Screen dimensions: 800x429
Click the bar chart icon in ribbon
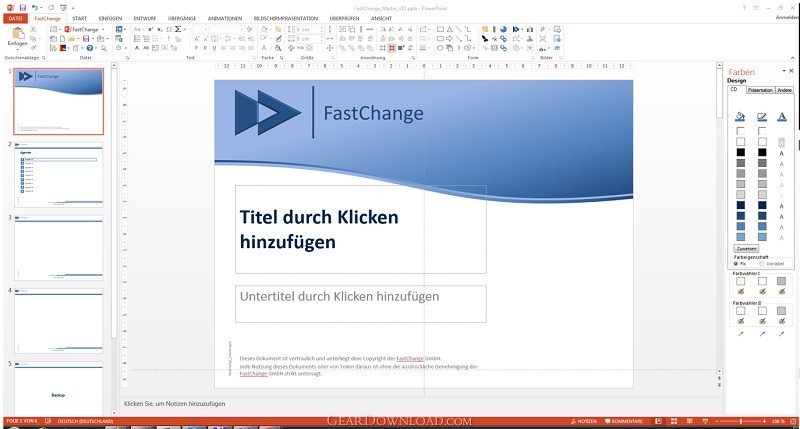coord(530,30)
